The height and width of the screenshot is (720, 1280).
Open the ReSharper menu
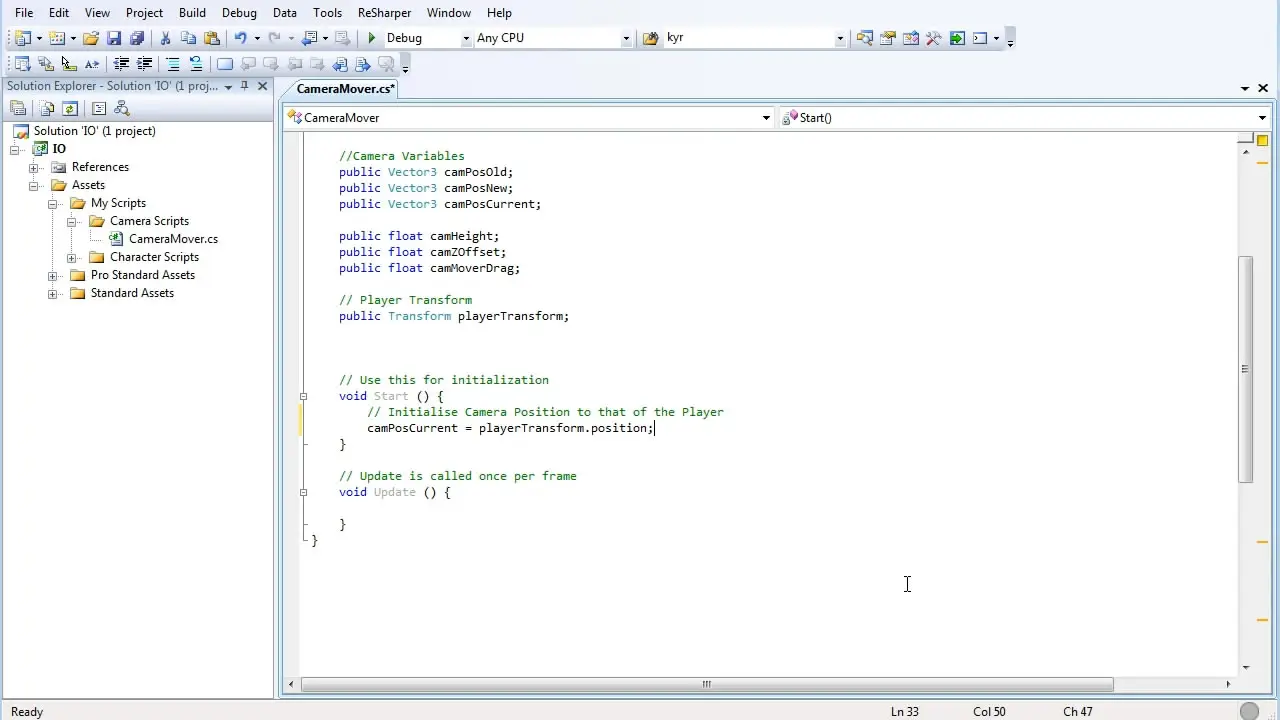[x=384, y=13]
